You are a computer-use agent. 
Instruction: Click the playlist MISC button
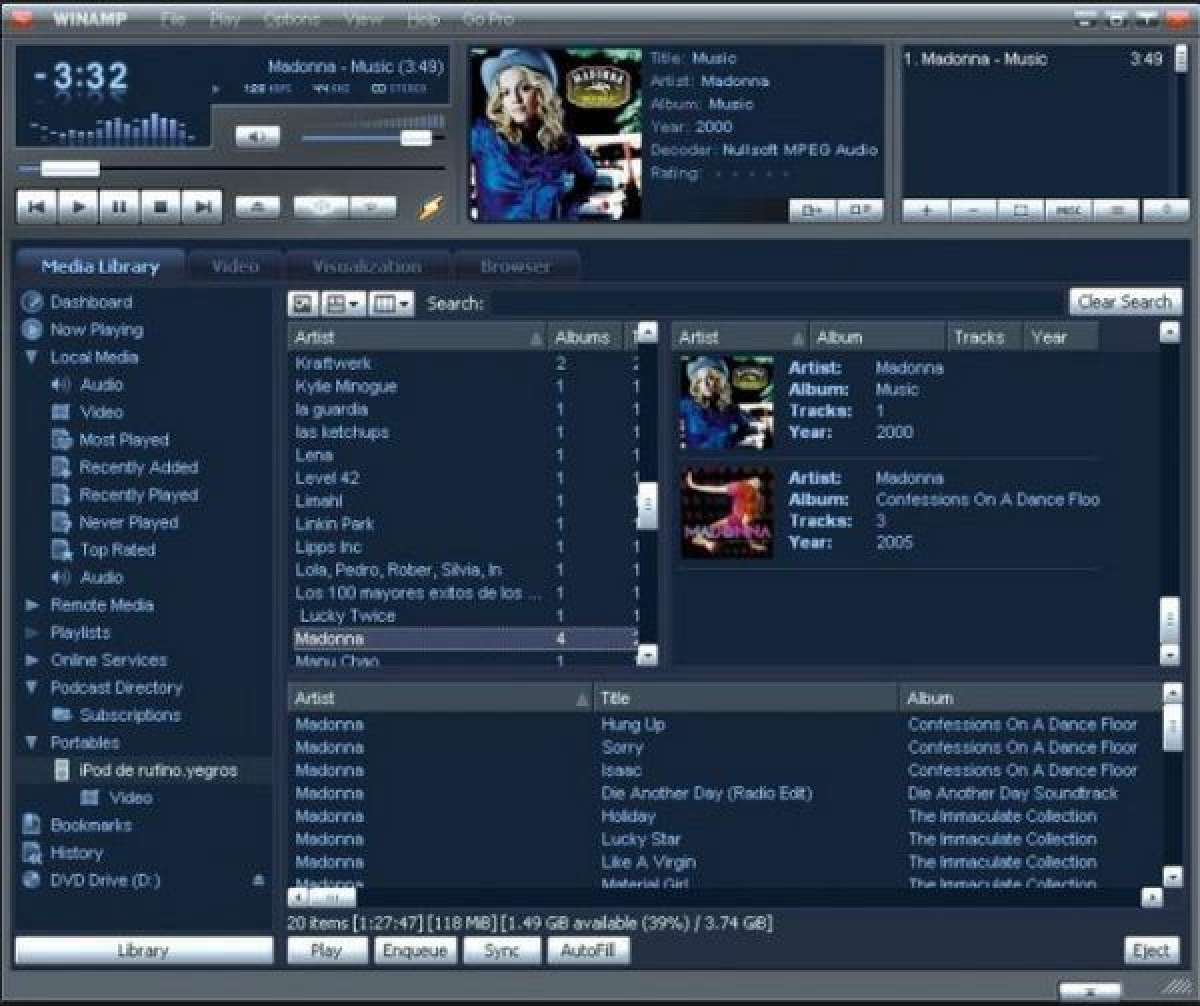point(1068,210)
